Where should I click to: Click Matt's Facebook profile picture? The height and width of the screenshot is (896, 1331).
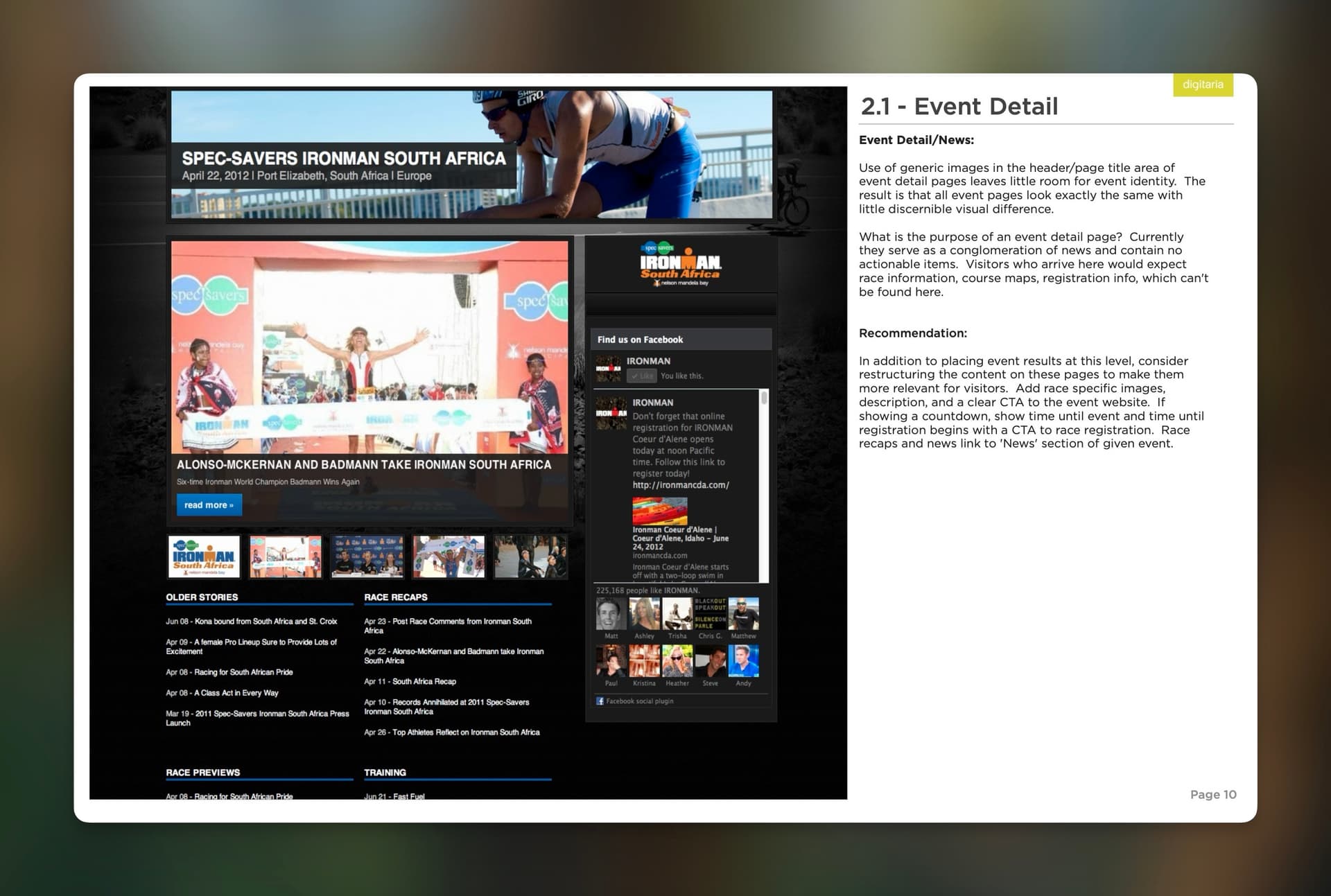(611, 614)
